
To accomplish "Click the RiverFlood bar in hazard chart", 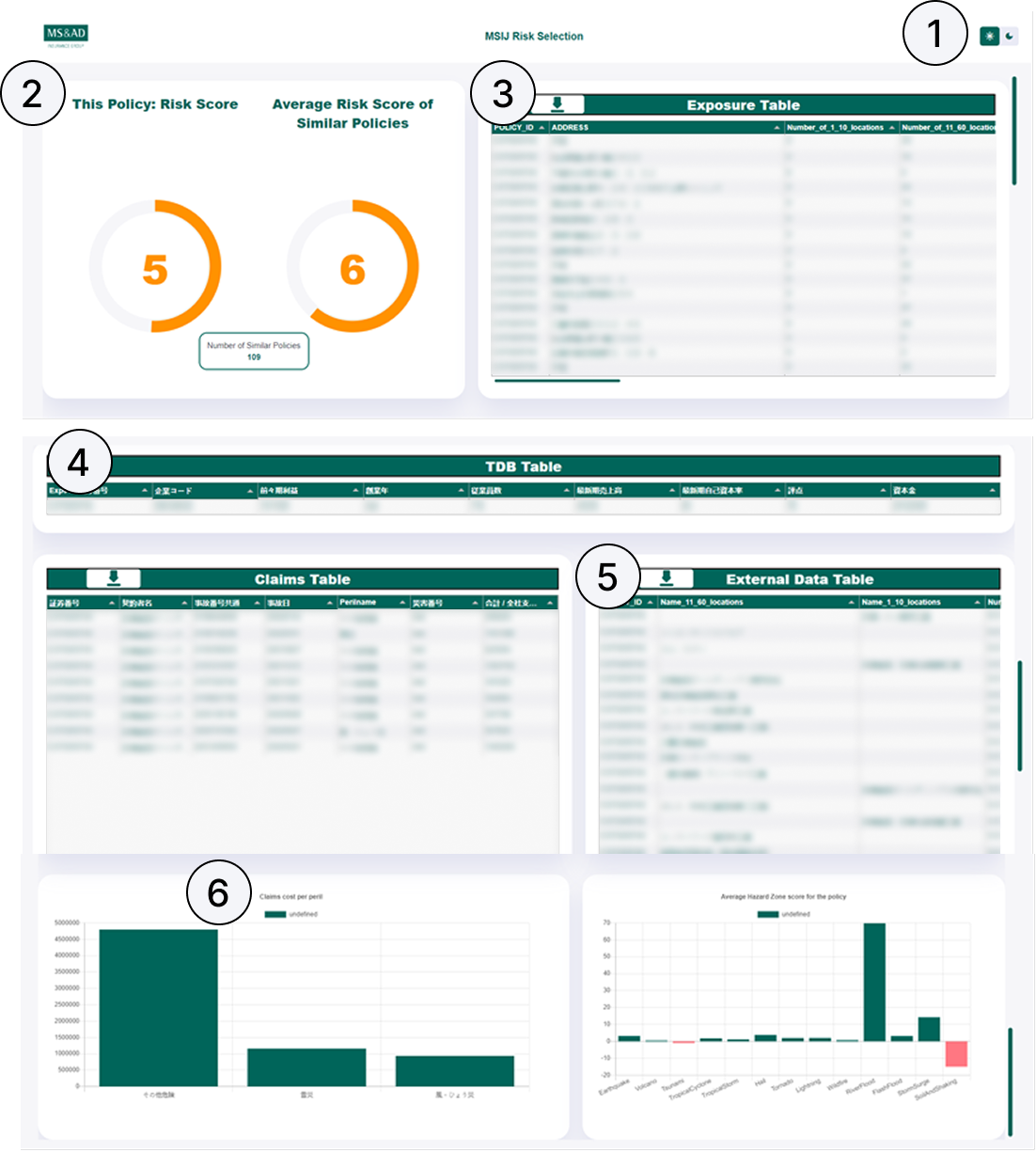I will pyautogui.click(x=874, y=982).
